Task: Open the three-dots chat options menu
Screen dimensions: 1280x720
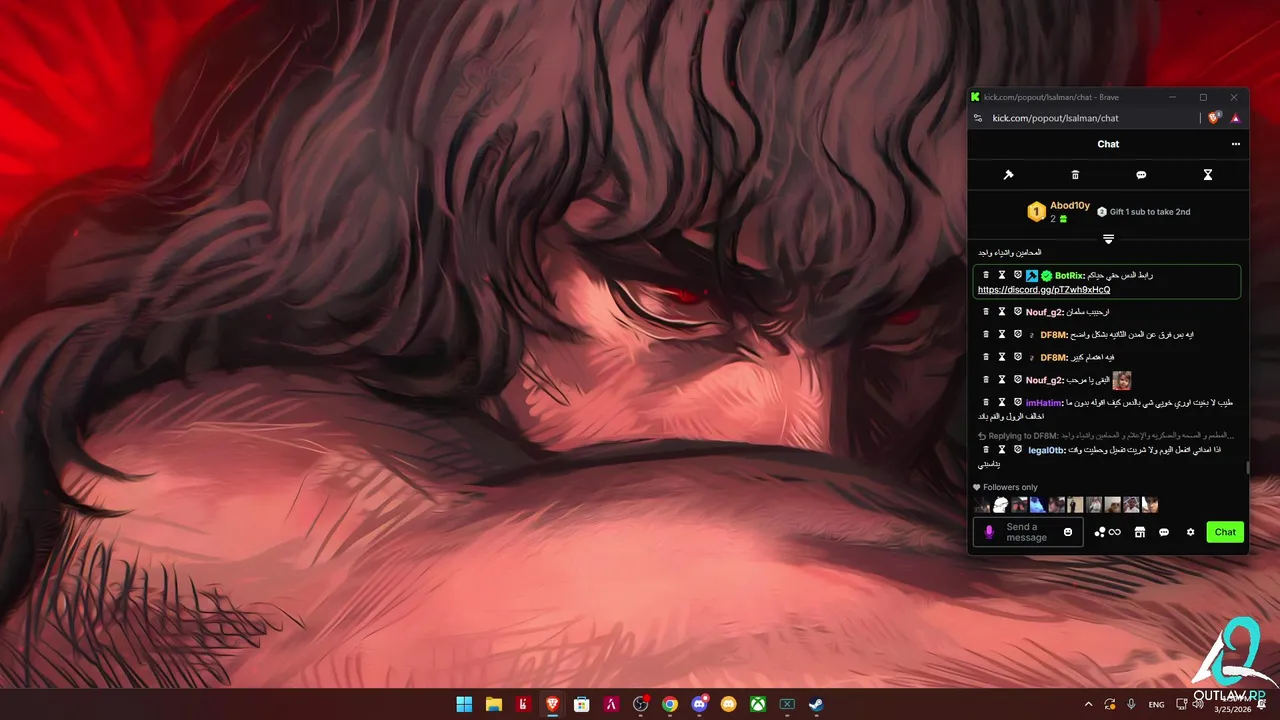Action: point(1235,144)
